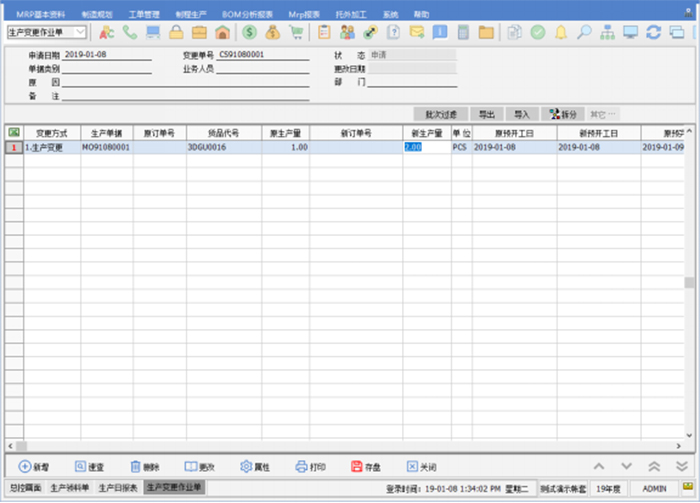The width and height of the screenshot is (700, 503).
Task: Open the 制程生产 menu
Action: (x=192, y=15)
